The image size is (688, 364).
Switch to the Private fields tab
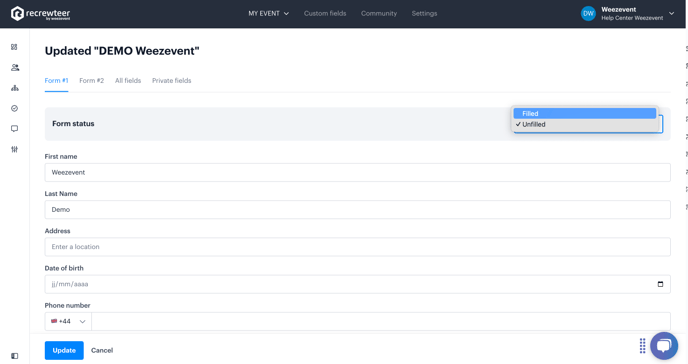pyautogui.click(x=172, y=81)
